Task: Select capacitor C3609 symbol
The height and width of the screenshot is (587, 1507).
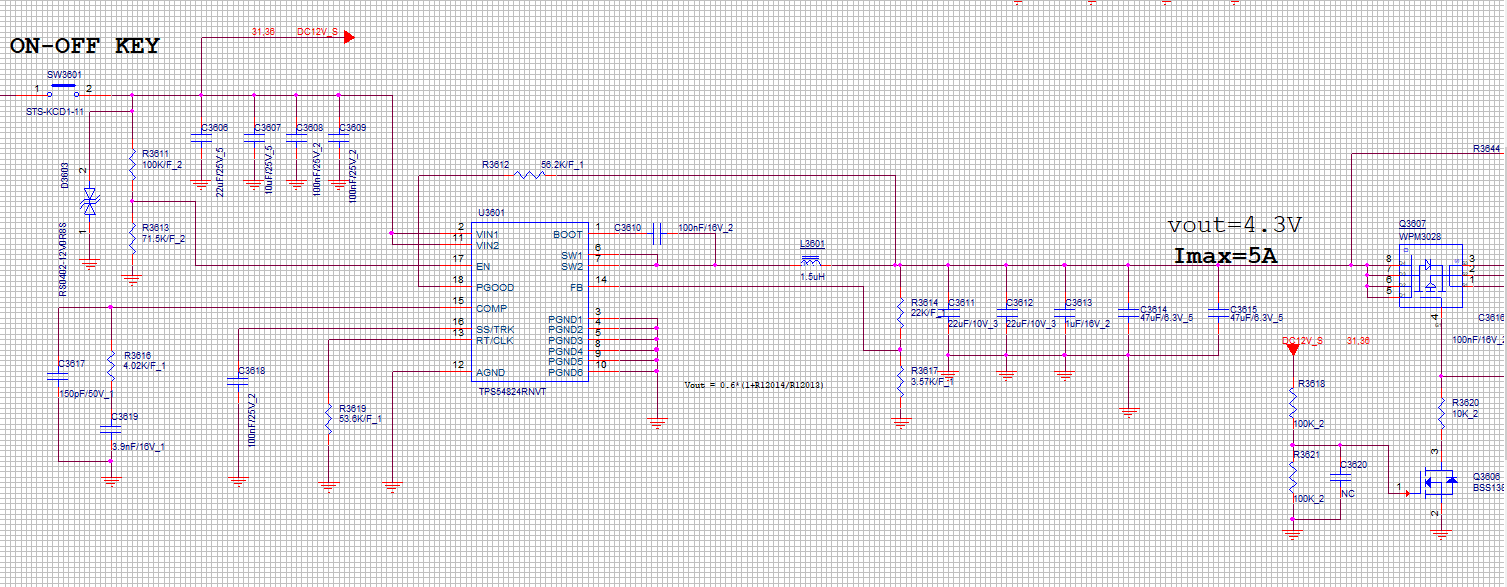Action: coord(338,139)
